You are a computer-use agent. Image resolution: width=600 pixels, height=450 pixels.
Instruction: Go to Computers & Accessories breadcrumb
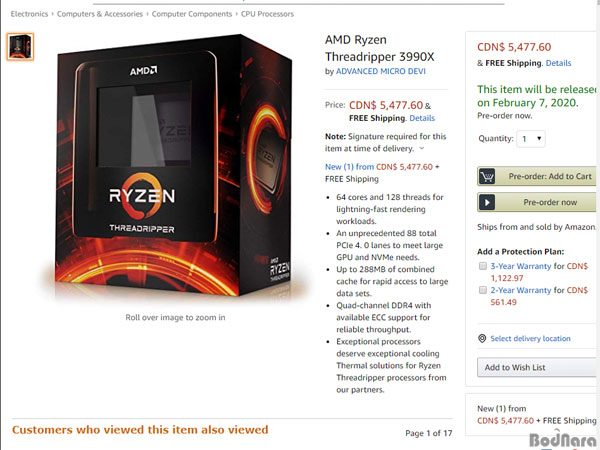click(99, 14)
